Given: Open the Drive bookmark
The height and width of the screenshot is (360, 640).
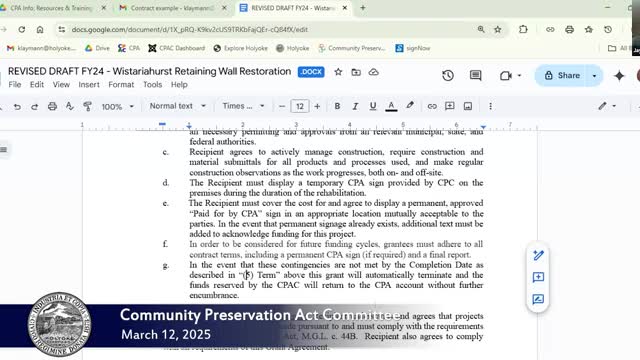Looking at the screenshot, I should click(97, 48).
